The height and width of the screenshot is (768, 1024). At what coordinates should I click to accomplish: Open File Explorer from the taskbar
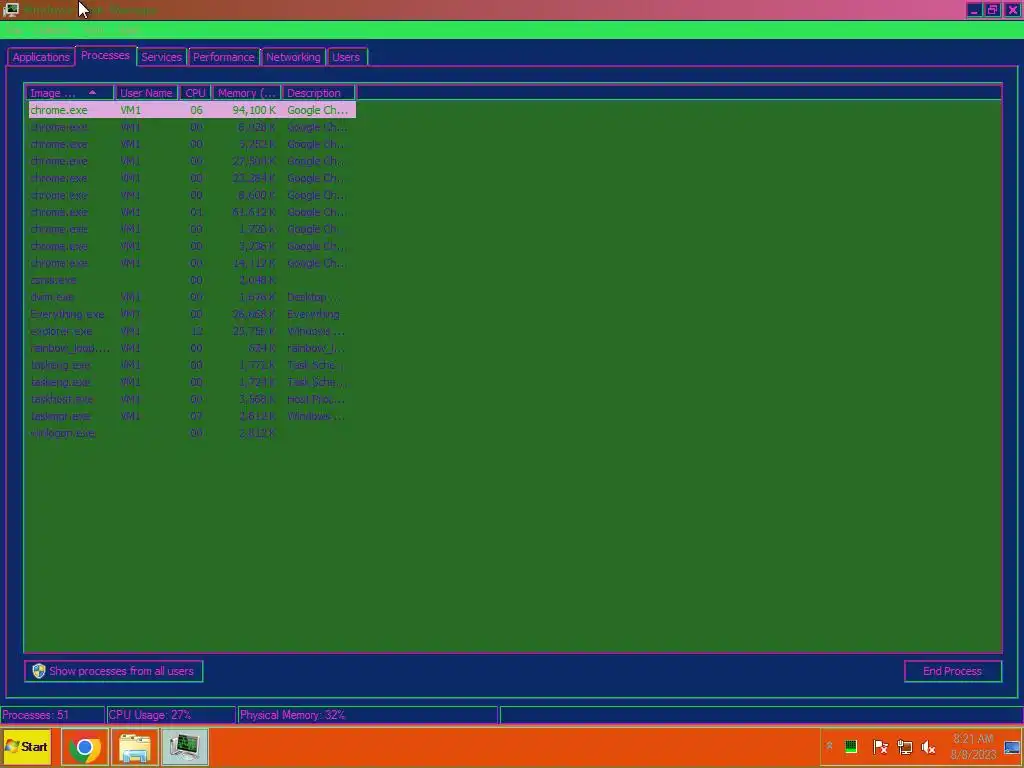135,747
